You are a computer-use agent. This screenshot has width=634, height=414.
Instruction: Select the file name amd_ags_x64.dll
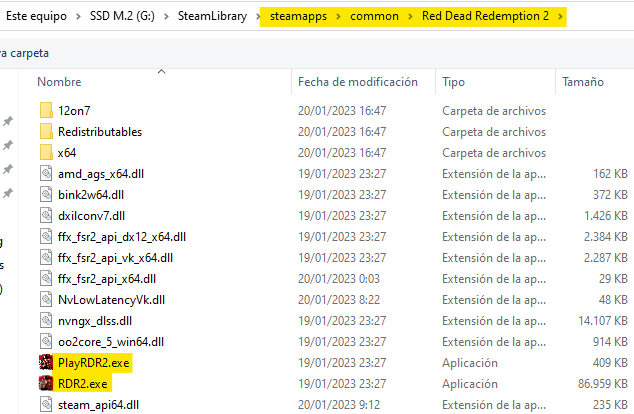101,173
